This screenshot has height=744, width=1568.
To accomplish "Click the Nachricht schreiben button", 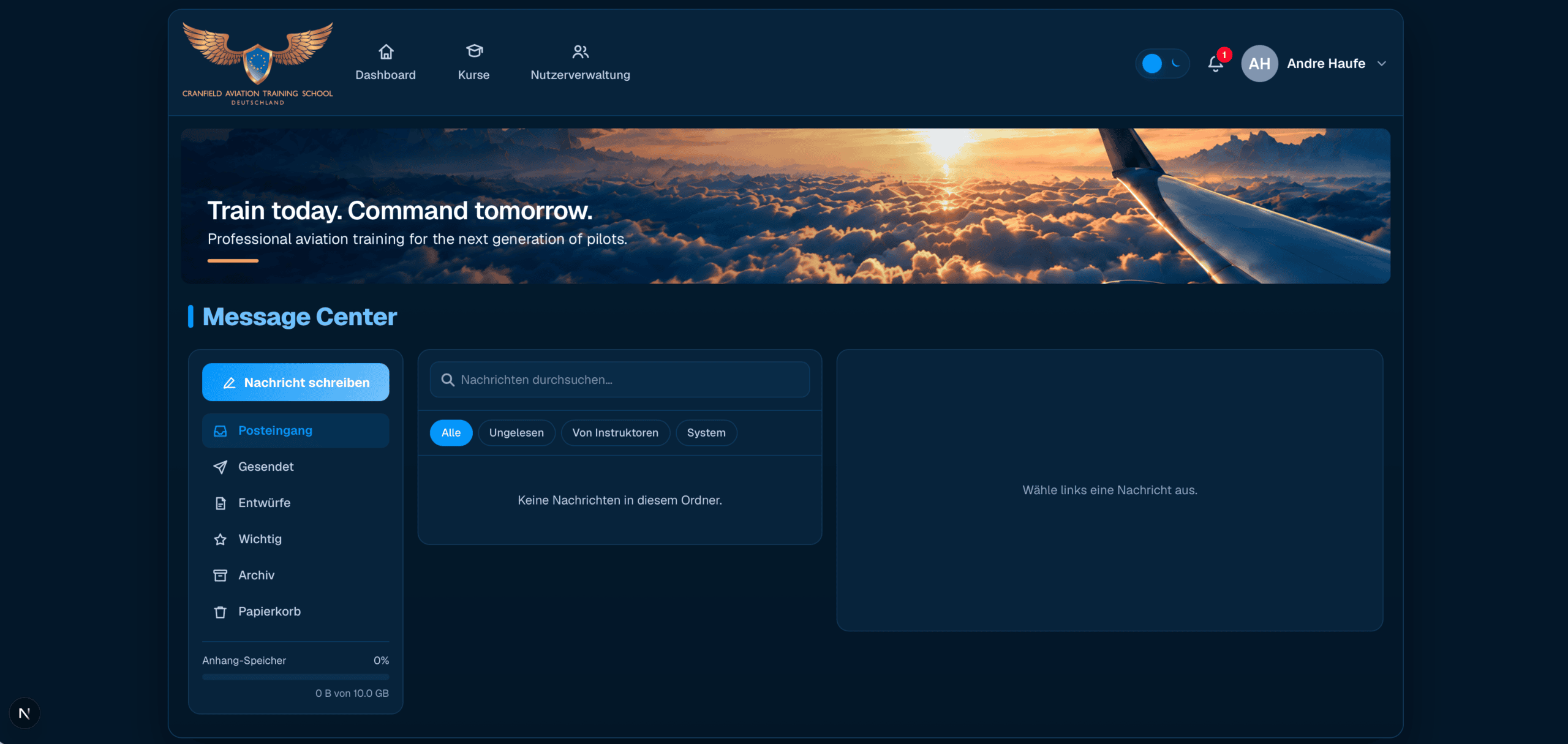I will click(x=295, y=382).
